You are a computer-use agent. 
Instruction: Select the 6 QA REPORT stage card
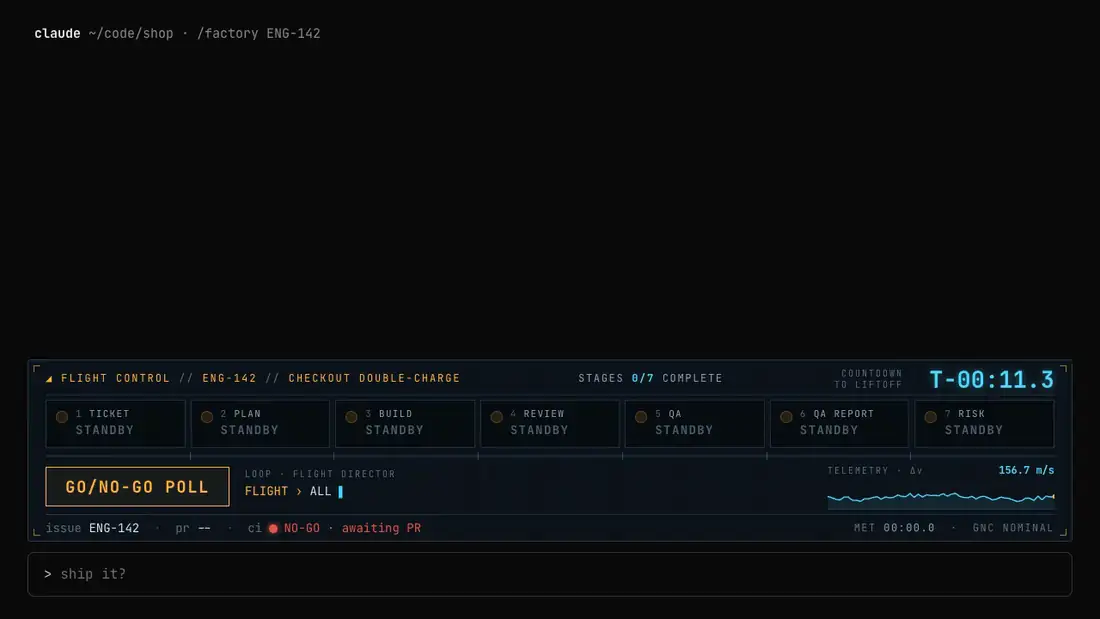(x=839, y=423)
